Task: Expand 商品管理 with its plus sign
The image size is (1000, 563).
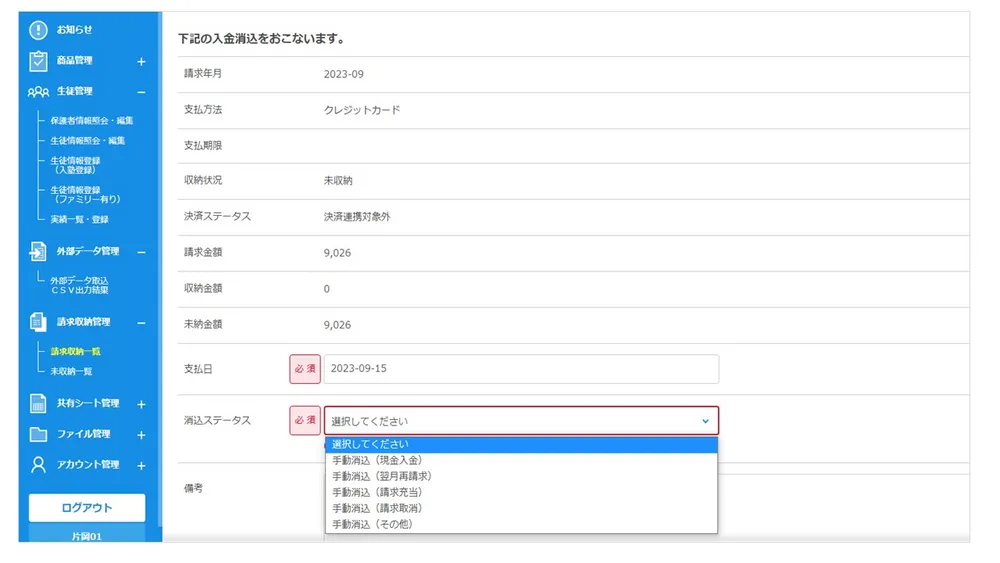Action: (141, 61)
